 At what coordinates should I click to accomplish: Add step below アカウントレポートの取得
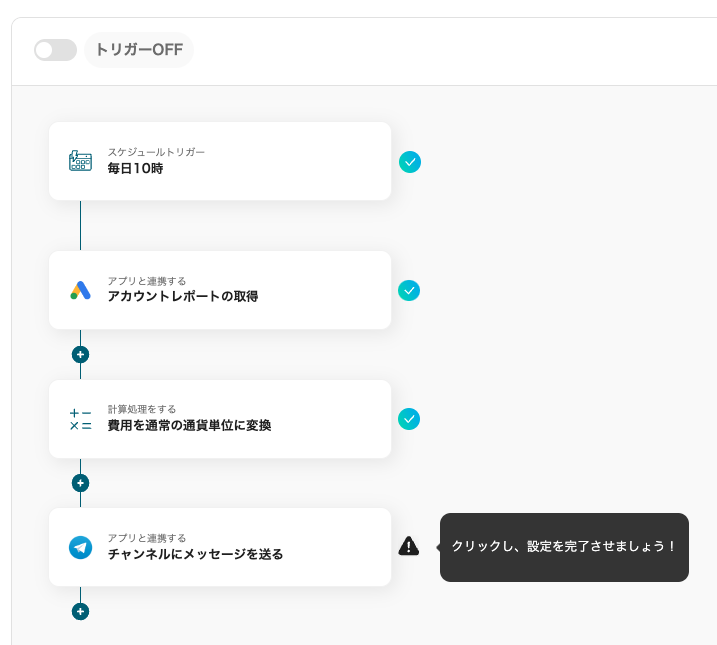(x=80, y=354)
